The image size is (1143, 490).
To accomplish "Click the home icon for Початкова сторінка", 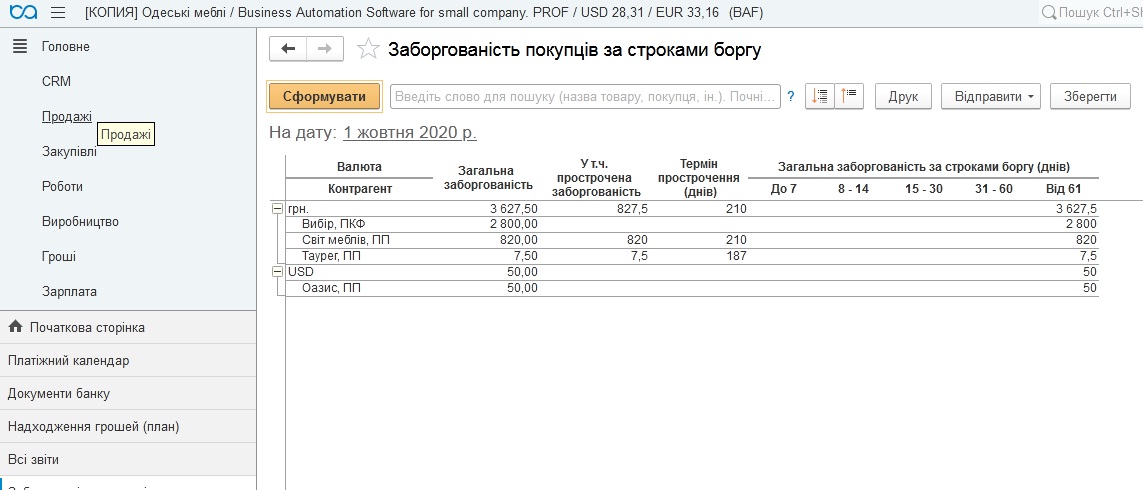I will pos(15,327).
